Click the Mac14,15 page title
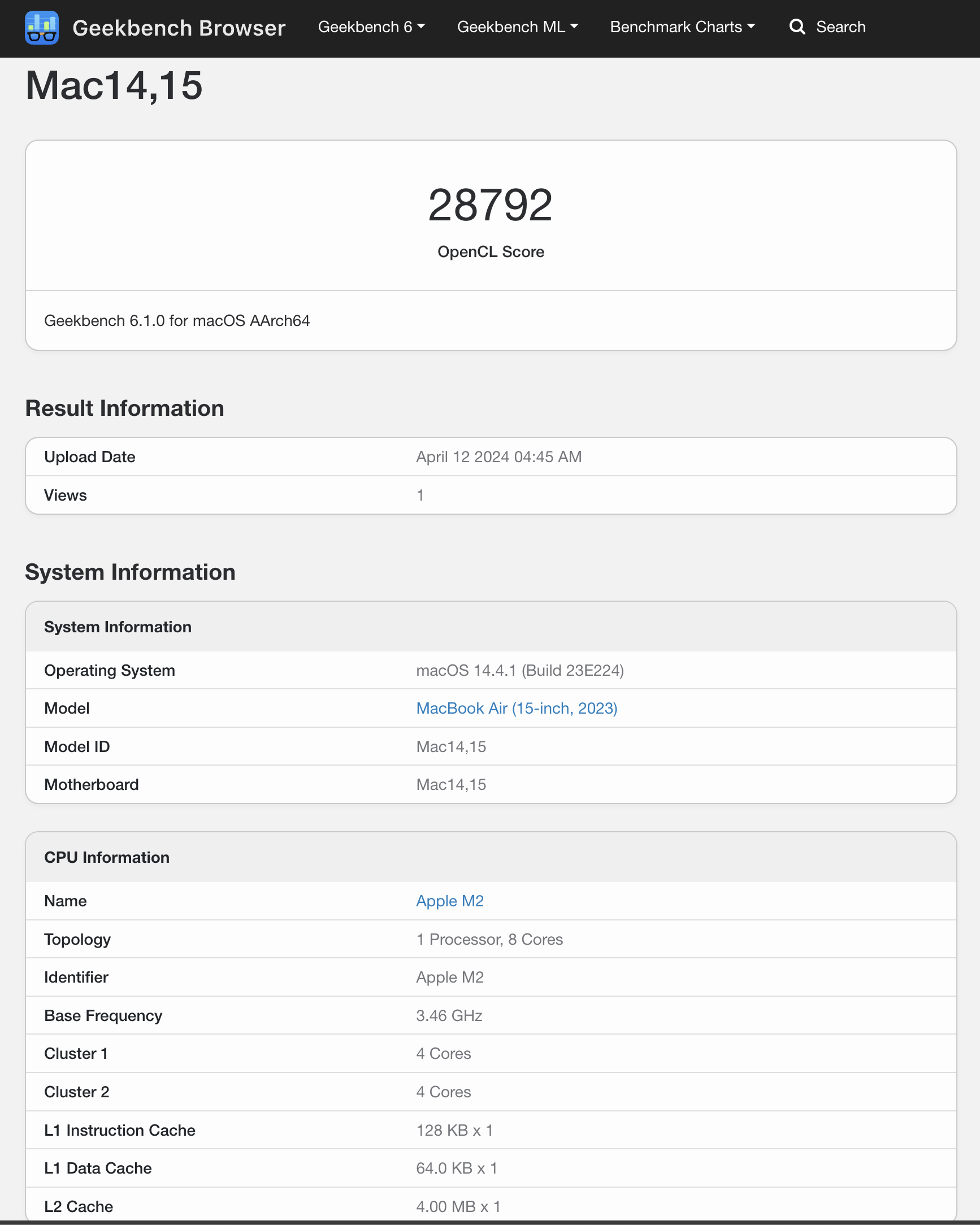This screenshot has height=1225, width=980. coord(114,86)
